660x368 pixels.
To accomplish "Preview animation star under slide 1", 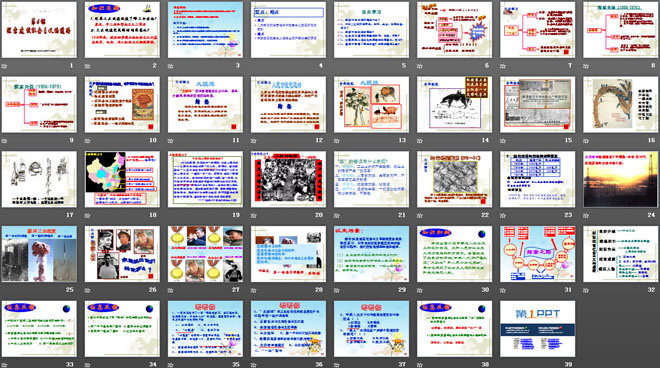I will pyautogui.click(x=5, y=66).
